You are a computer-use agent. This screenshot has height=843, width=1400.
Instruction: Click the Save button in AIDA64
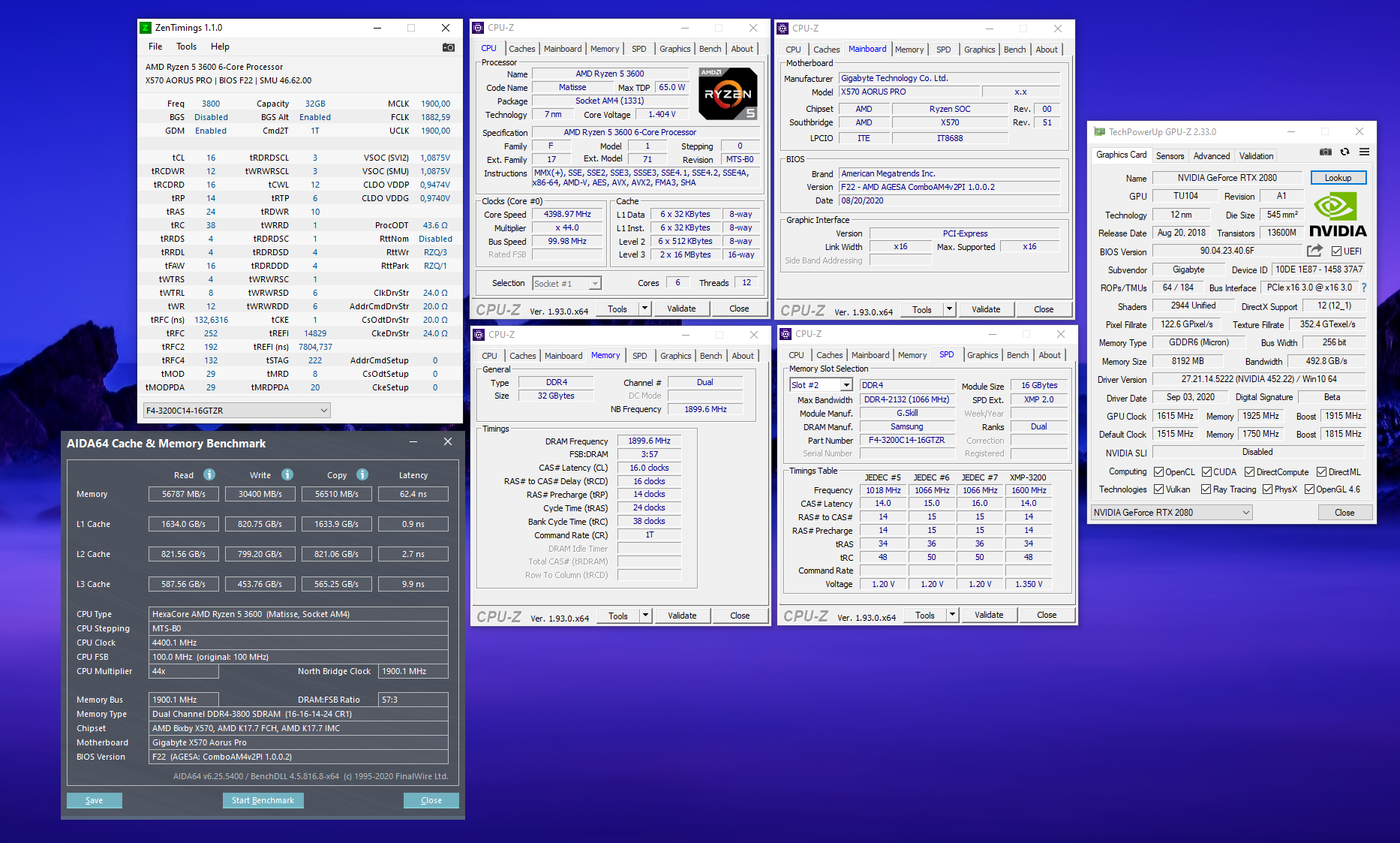tap(95, 800)
